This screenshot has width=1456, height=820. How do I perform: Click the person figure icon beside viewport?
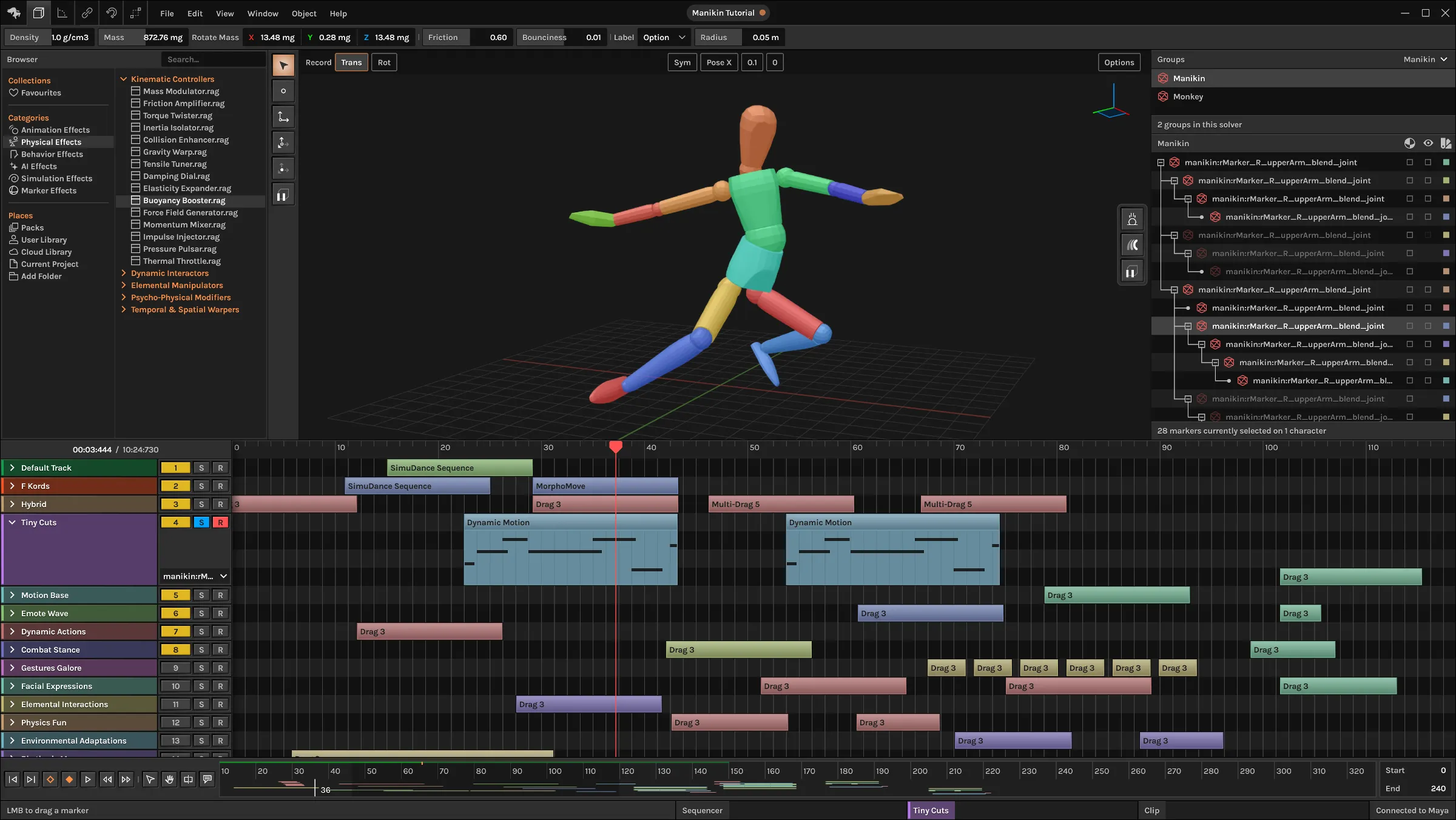pyautogui.click(x=1132, y=219)
